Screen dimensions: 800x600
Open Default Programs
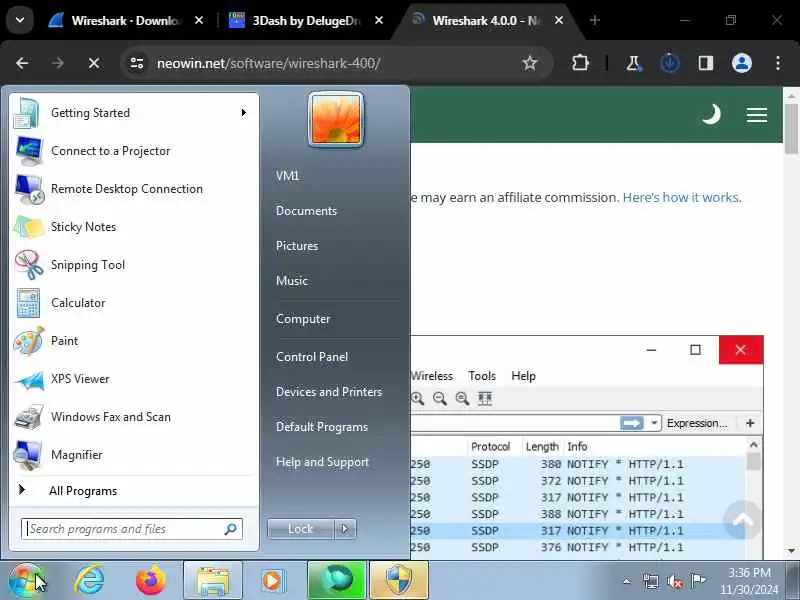(321, 427)
